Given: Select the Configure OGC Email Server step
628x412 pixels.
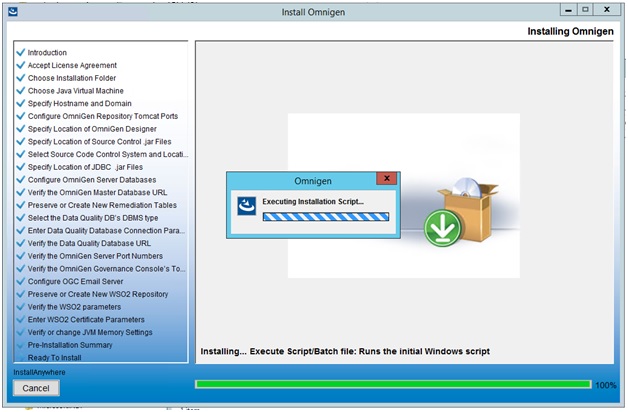Looking at the screenshot, I should pos(75,281).
